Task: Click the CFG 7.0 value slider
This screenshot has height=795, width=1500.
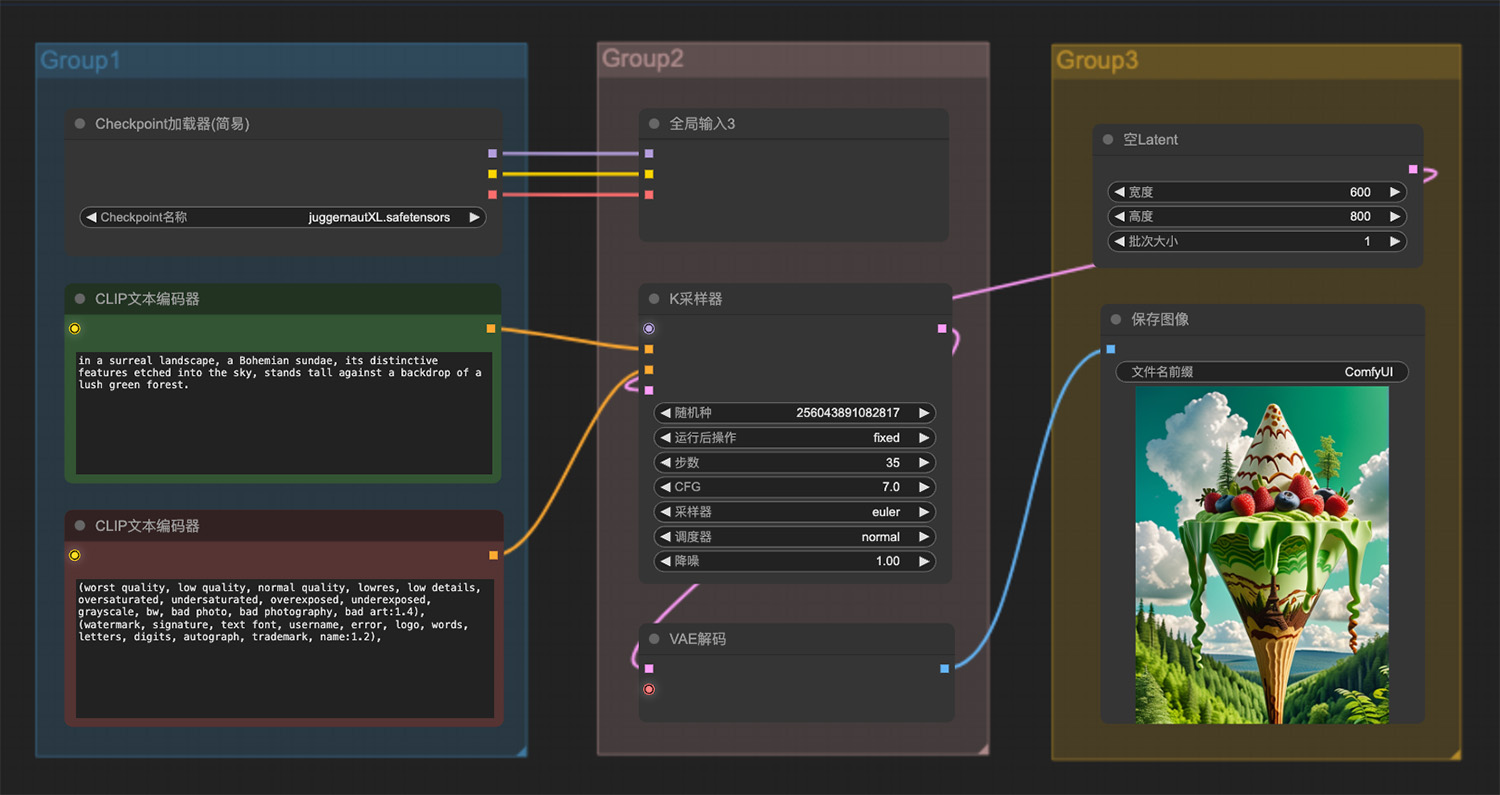Action: pyautogui.click(x=795, y=487)
